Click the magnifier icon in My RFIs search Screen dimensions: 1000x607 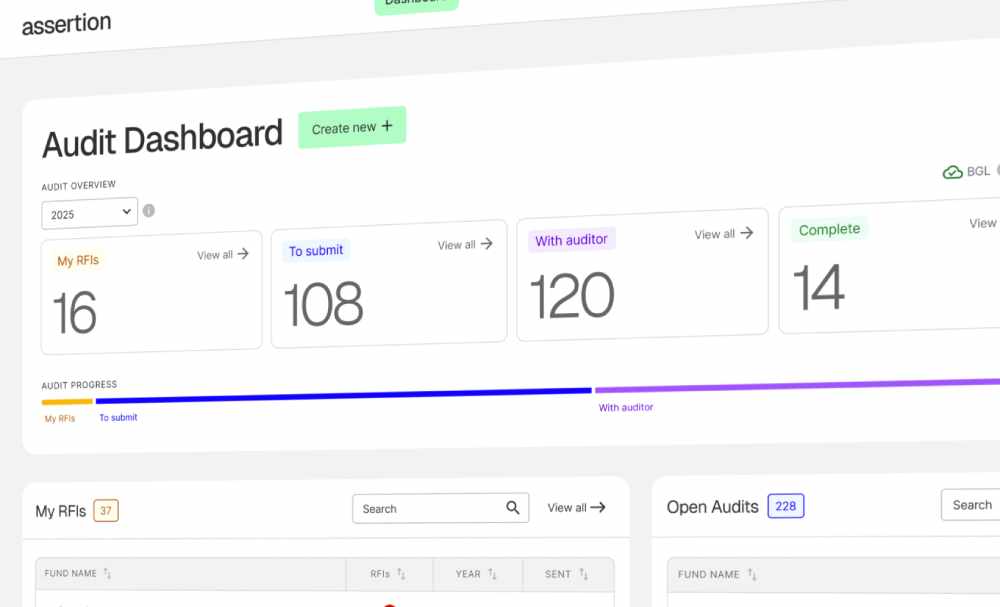tap(513, 508)
